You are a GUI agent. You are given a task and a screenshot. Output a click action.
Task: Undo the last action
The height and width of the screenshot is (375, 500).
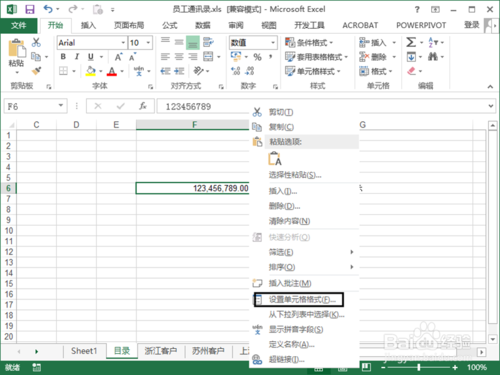[x=48, y=9]
